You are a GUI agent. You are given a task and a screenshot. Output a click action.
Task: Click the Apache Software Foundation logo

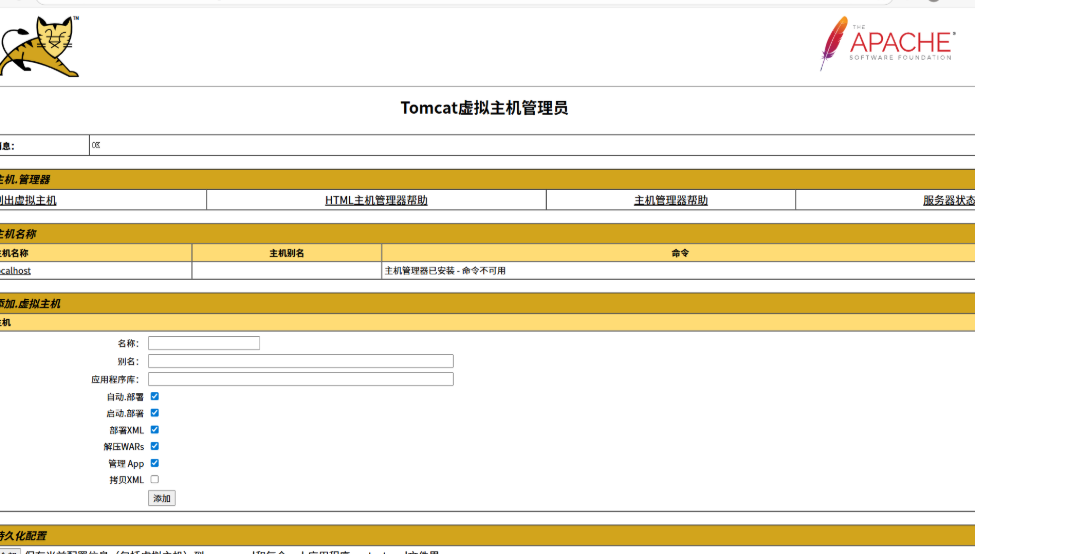pyautogui.click(x=887, y=43)
